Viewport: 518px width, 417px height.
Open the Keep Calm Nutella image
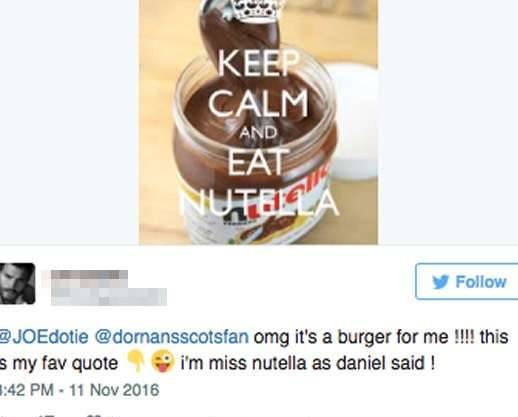(x=258, y=122)
